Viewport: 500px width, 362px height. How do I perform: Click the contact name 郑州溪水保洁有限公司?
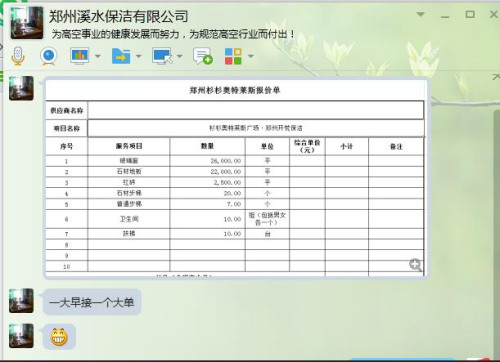pos(119,16)
